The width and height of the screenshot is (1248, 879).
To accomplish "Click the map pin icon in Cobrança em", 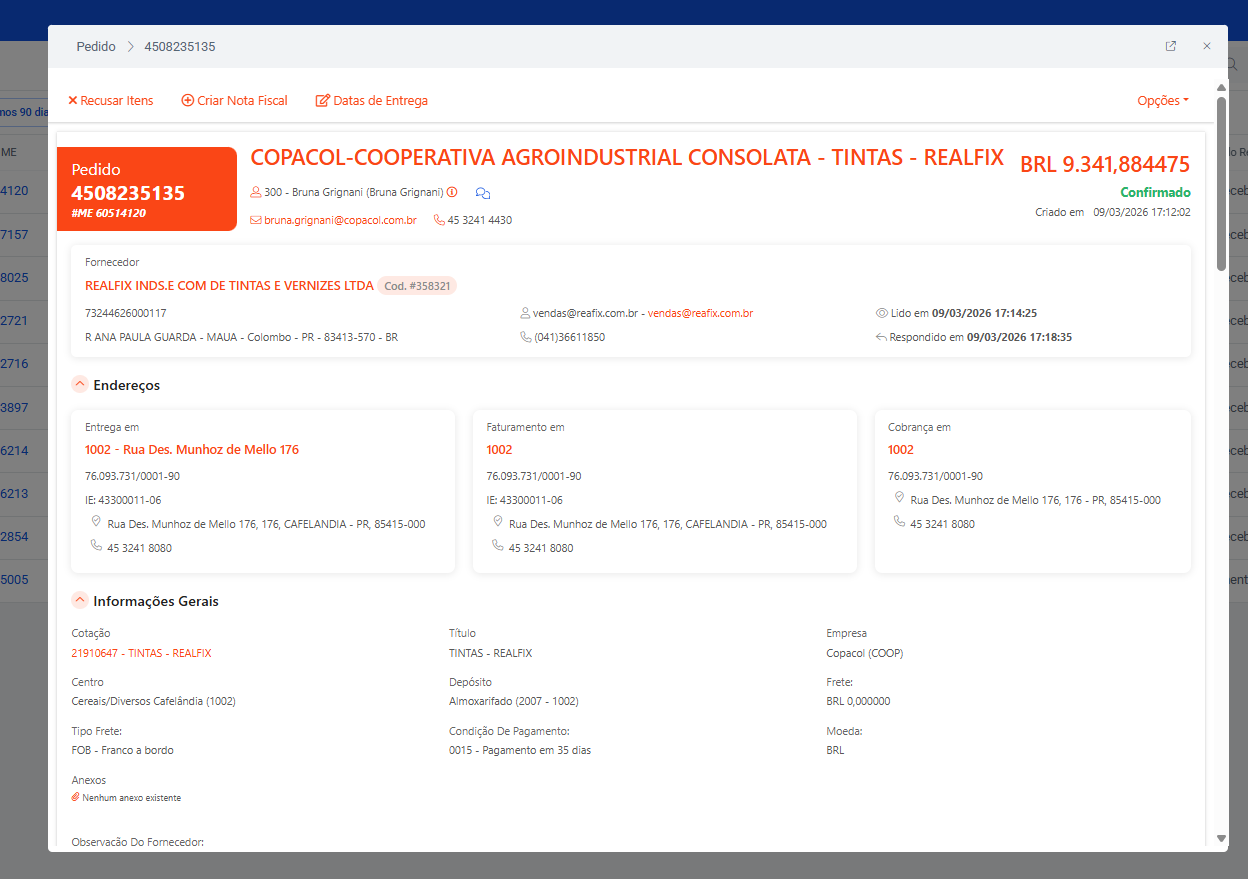I will tap(899, 498).
